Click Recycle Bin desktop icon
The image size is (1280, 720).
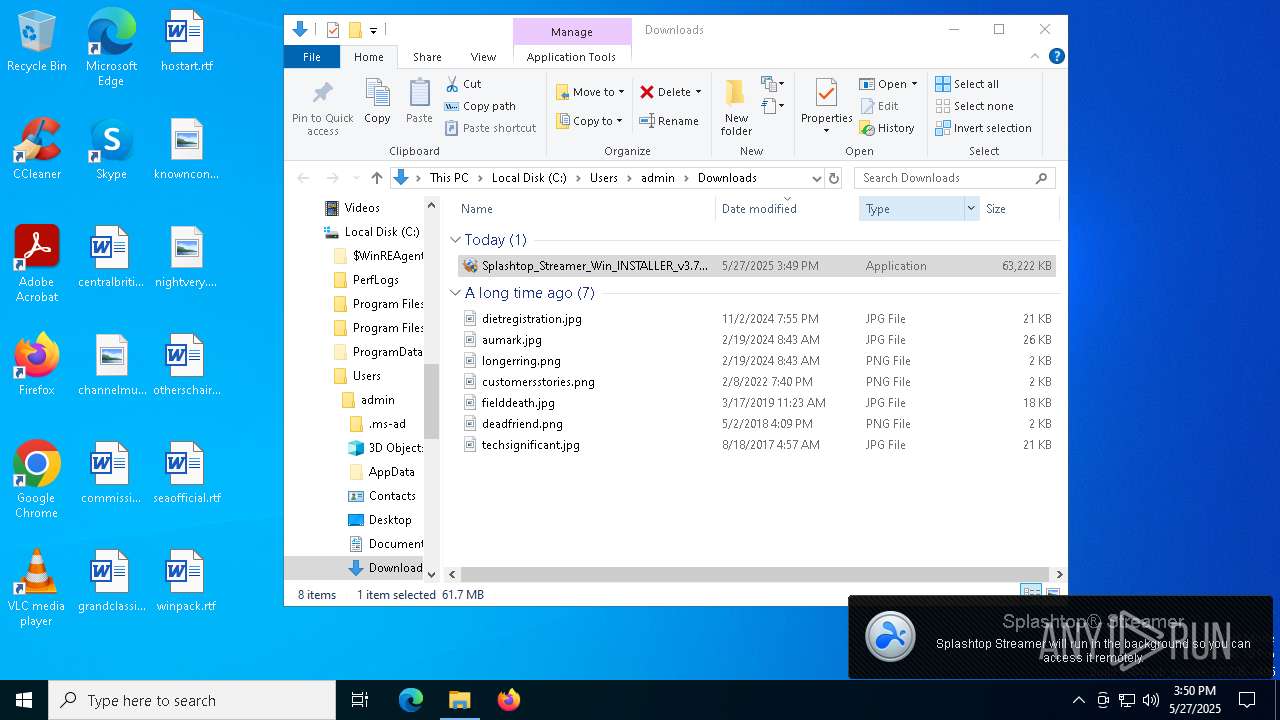coord(37,42)
